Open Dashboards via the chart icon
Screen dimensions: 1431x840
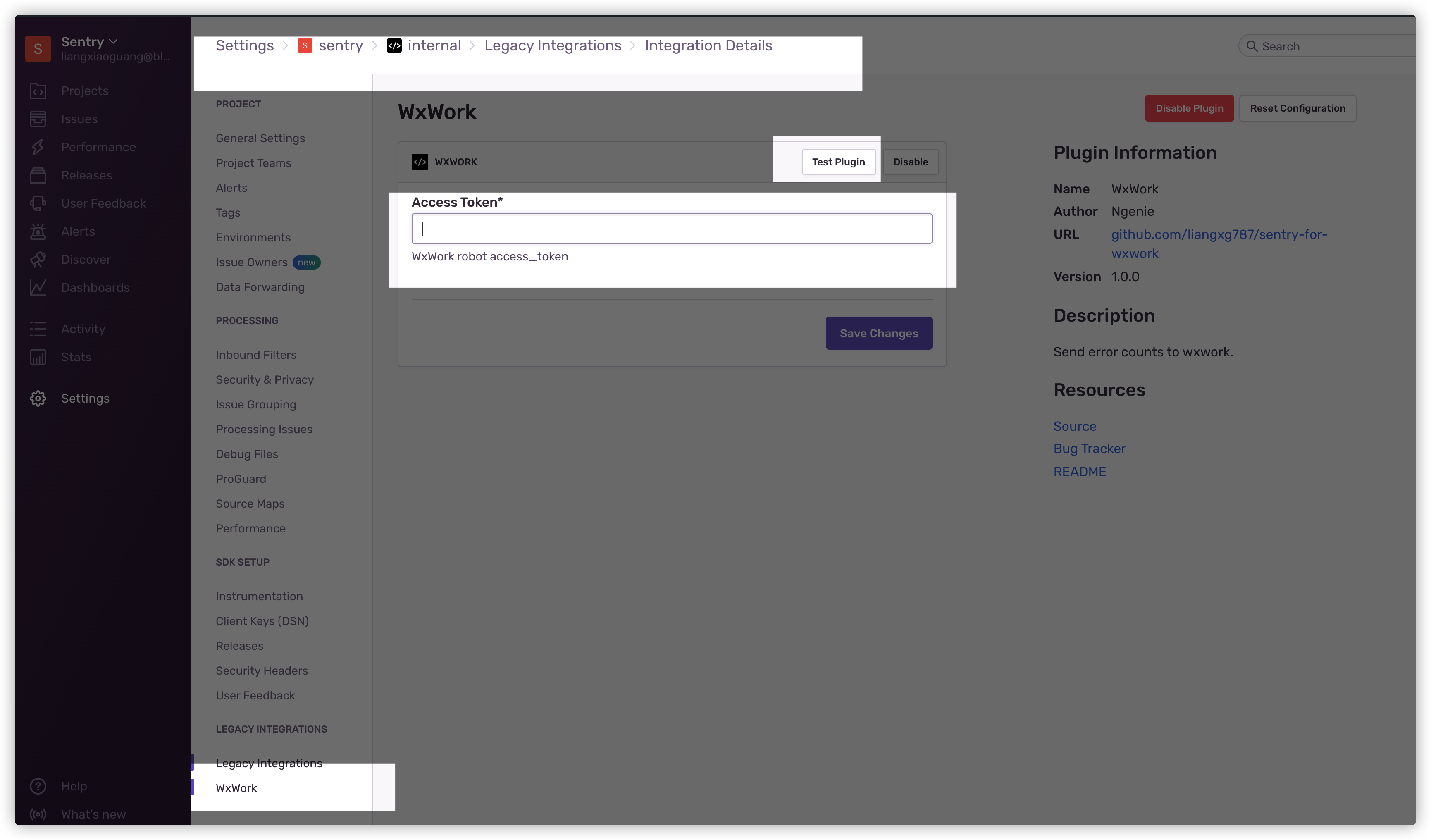[x=38, y=287]
